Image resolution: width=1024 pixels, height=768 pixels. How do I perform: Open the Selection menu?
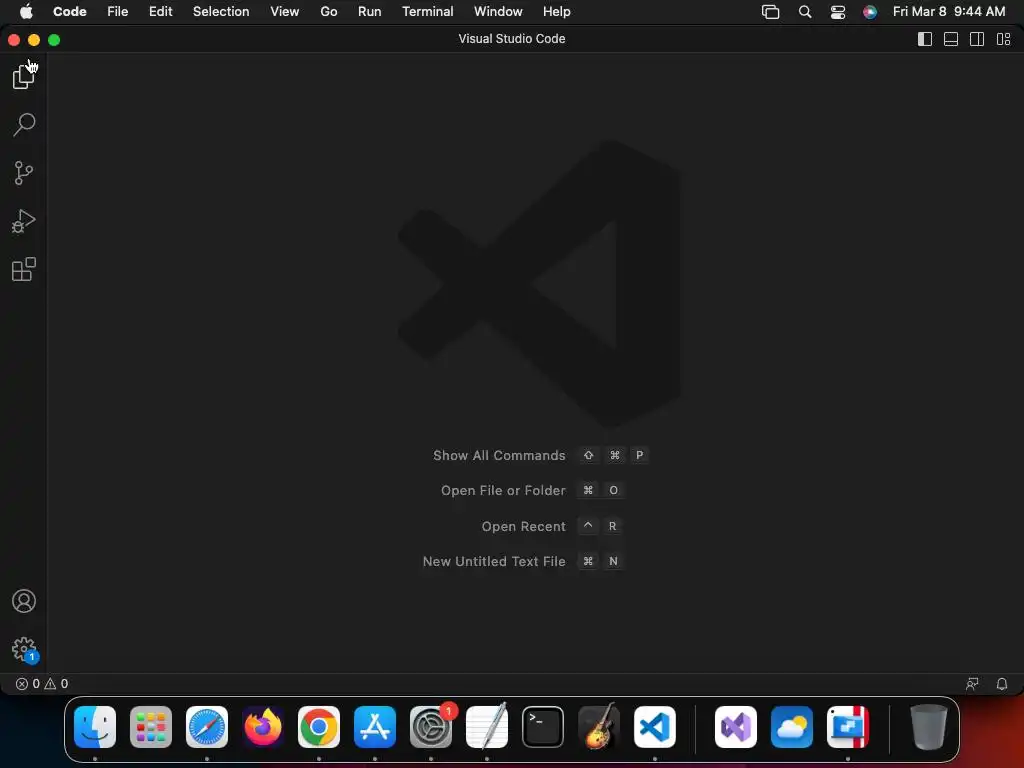point(221,12)
